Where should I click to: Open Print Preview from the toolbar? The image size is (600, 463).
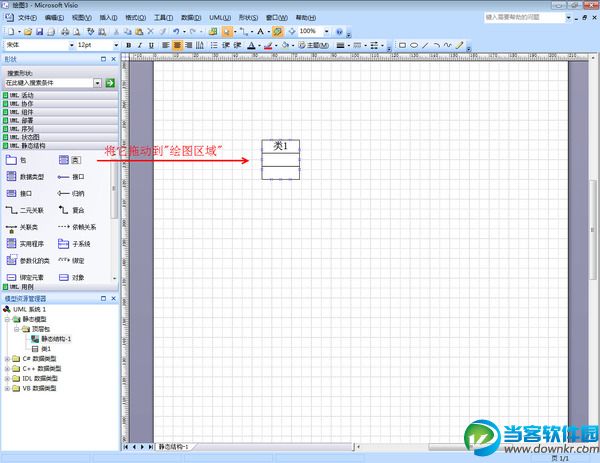point(77,32)
